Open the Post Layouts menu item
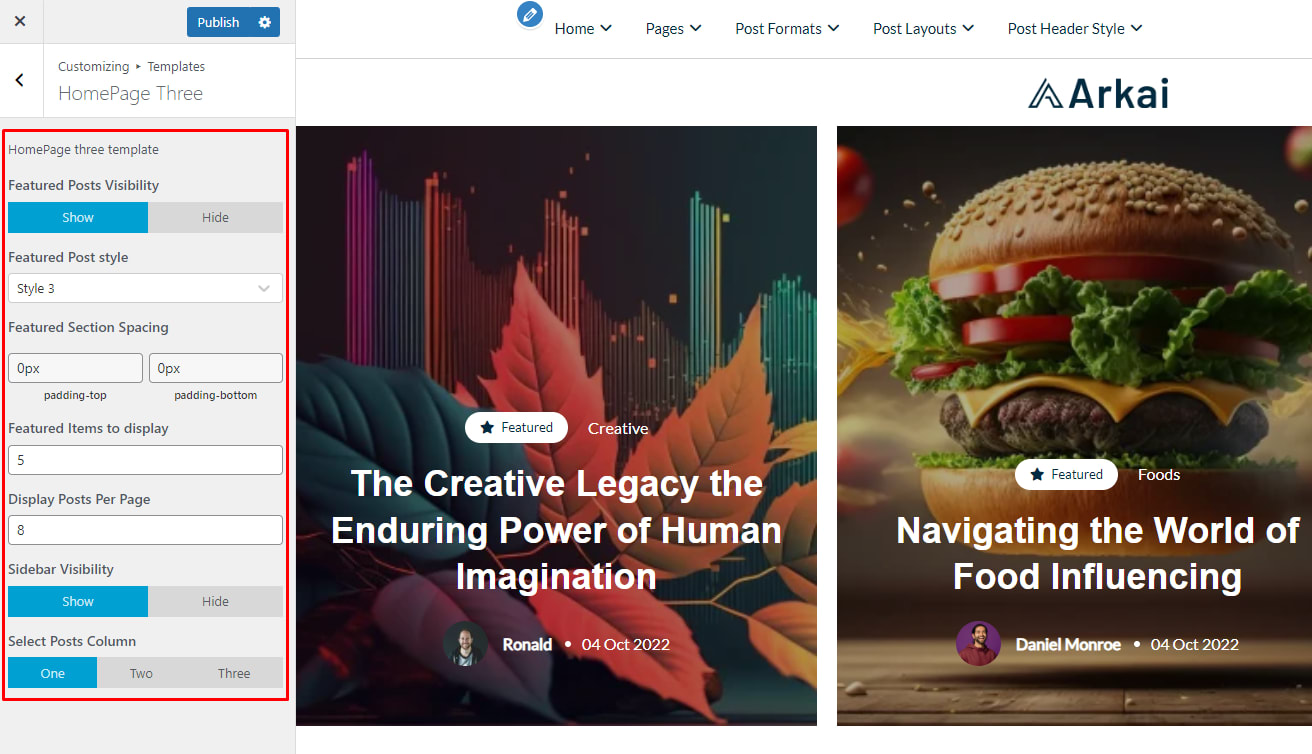The height and width of the screenshot is (754, 1312). pos(923,29)
